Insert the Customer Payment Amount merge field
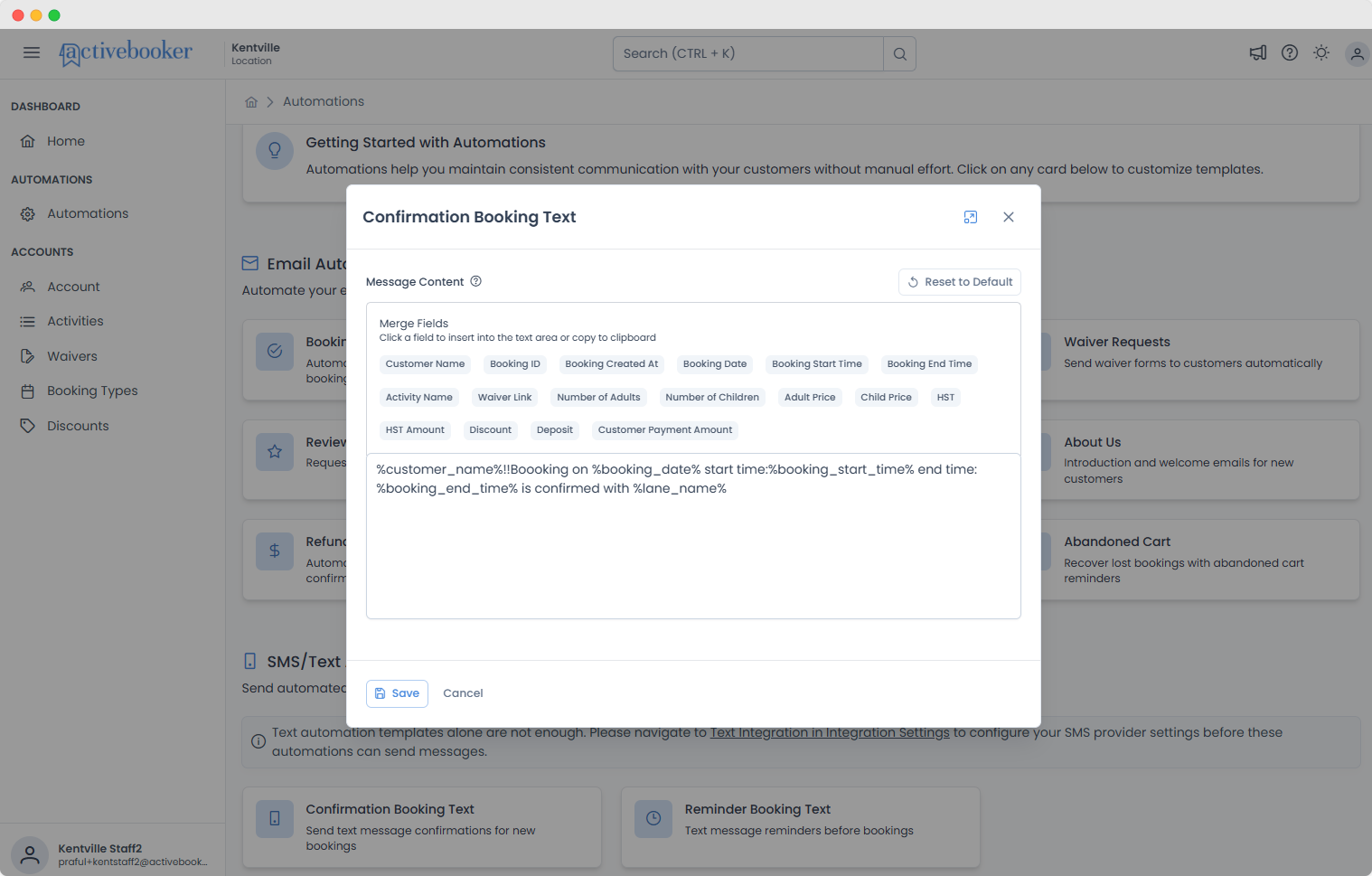The height and width of the screenshot is (876, 1372). pyautogui.click(x=665, y=430)
